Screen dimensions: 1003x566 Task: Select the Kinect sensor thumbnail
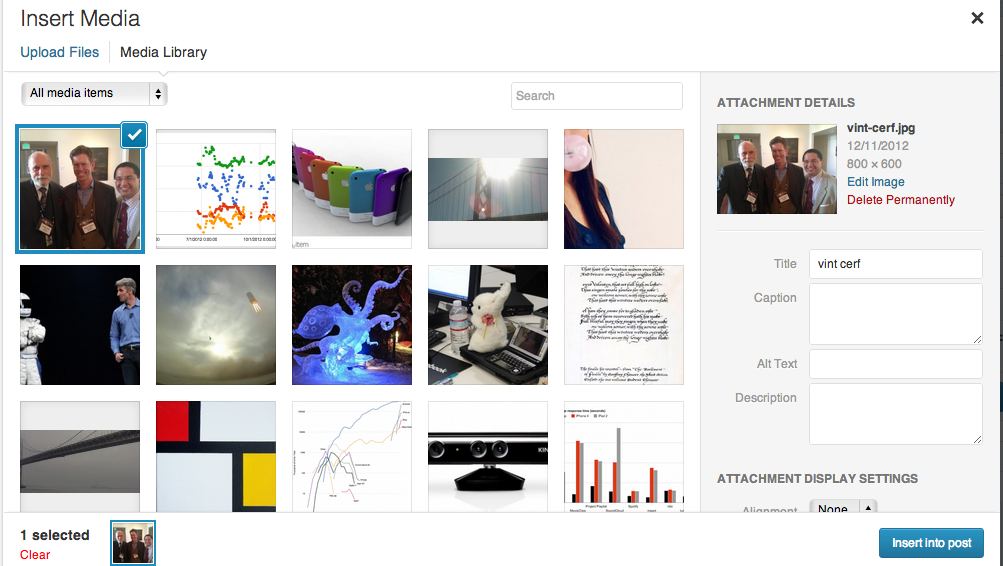click(x=488, y=457)
